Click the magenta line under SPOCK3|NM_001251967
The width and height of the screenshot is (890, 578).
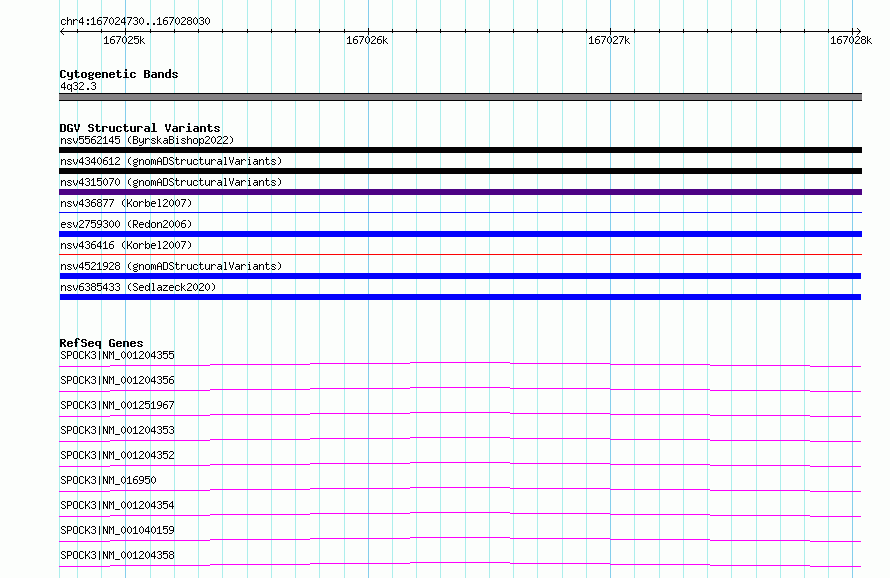460,414
